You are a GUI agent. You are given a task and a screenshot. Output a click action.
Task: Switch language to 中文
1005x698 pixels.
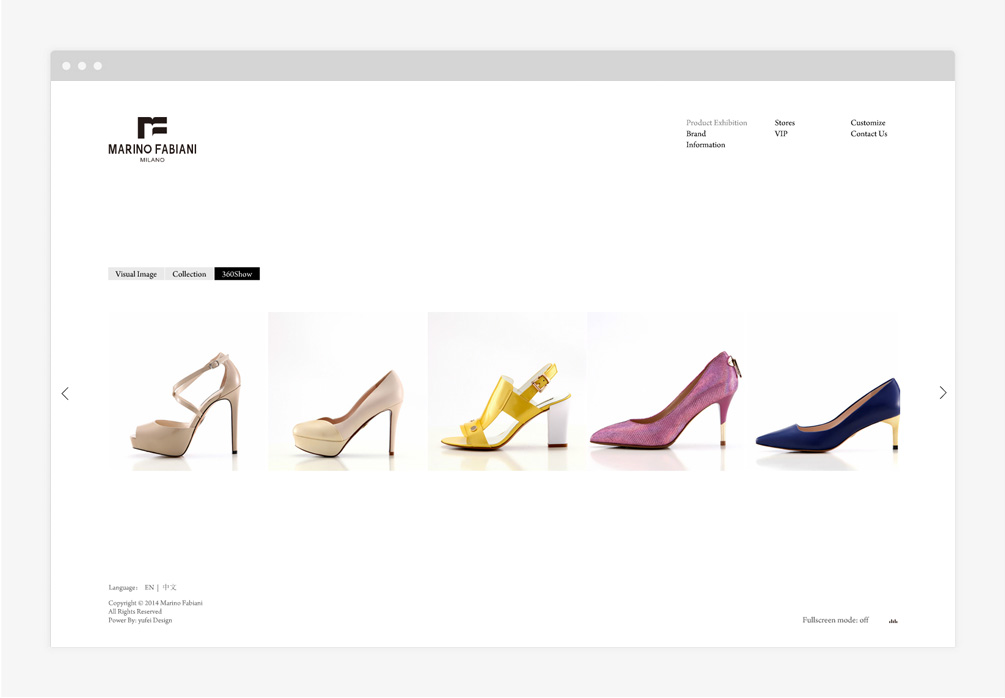tap(170, 588)
